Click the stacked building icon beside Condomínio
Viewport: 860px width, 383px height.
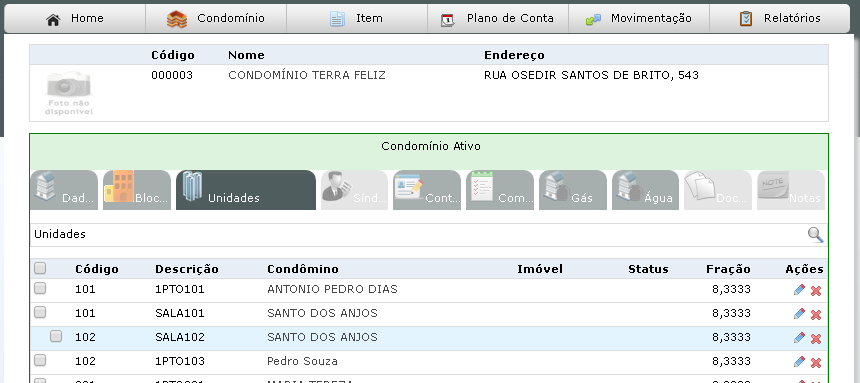[177, 19]
